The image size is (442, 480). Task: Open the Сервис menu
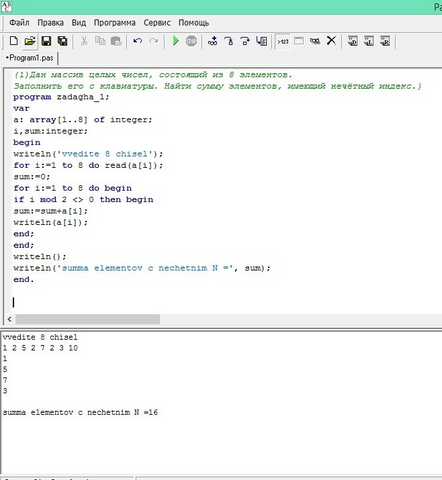point(157,23)
